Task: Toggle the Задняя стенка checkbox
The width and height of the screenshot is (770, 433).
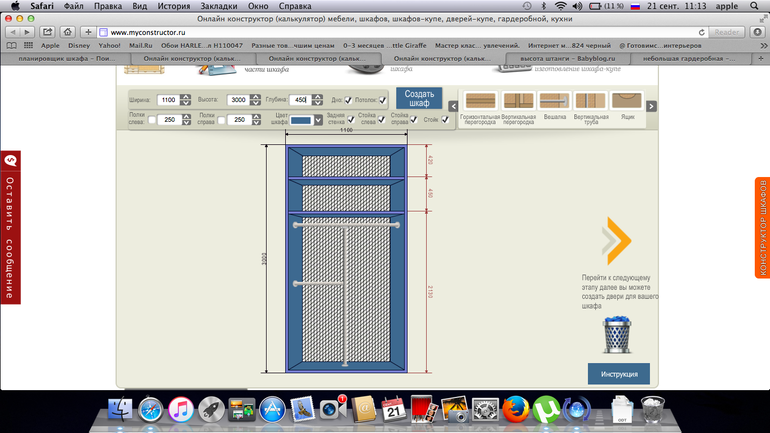Action: point(351,120)
